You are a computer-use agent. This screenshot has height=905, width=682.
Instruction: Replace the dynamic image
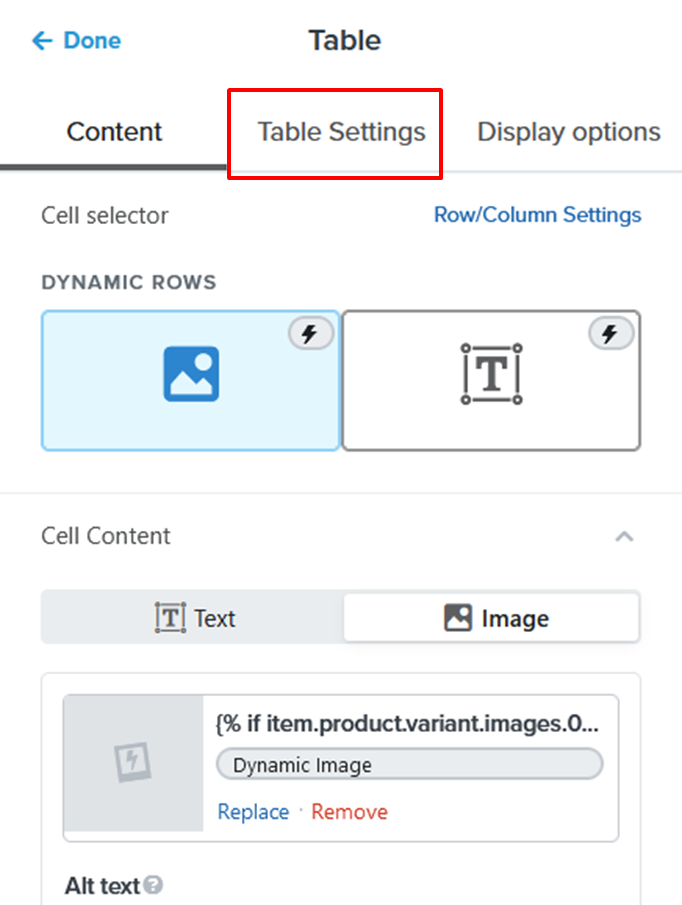pos(252,812)
